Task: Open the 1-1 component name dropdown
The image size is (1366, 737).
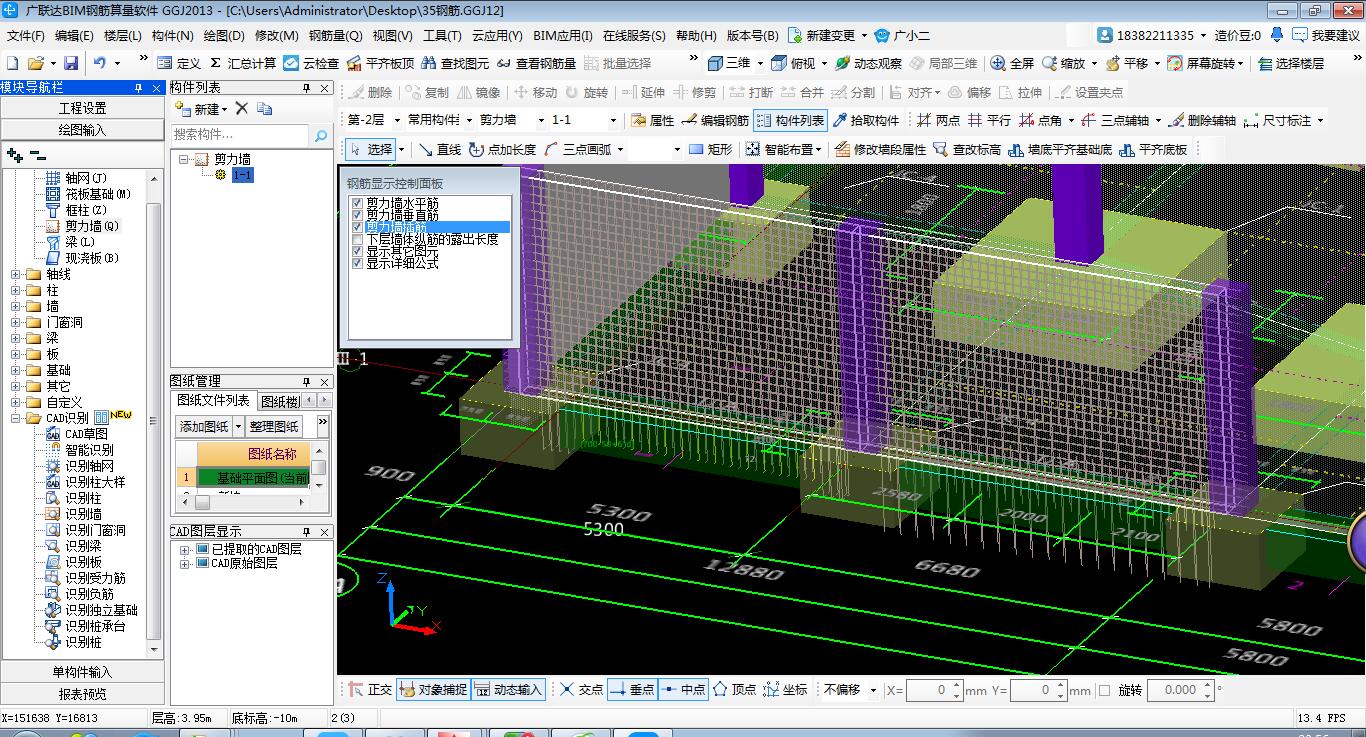Action: (613, 120)
